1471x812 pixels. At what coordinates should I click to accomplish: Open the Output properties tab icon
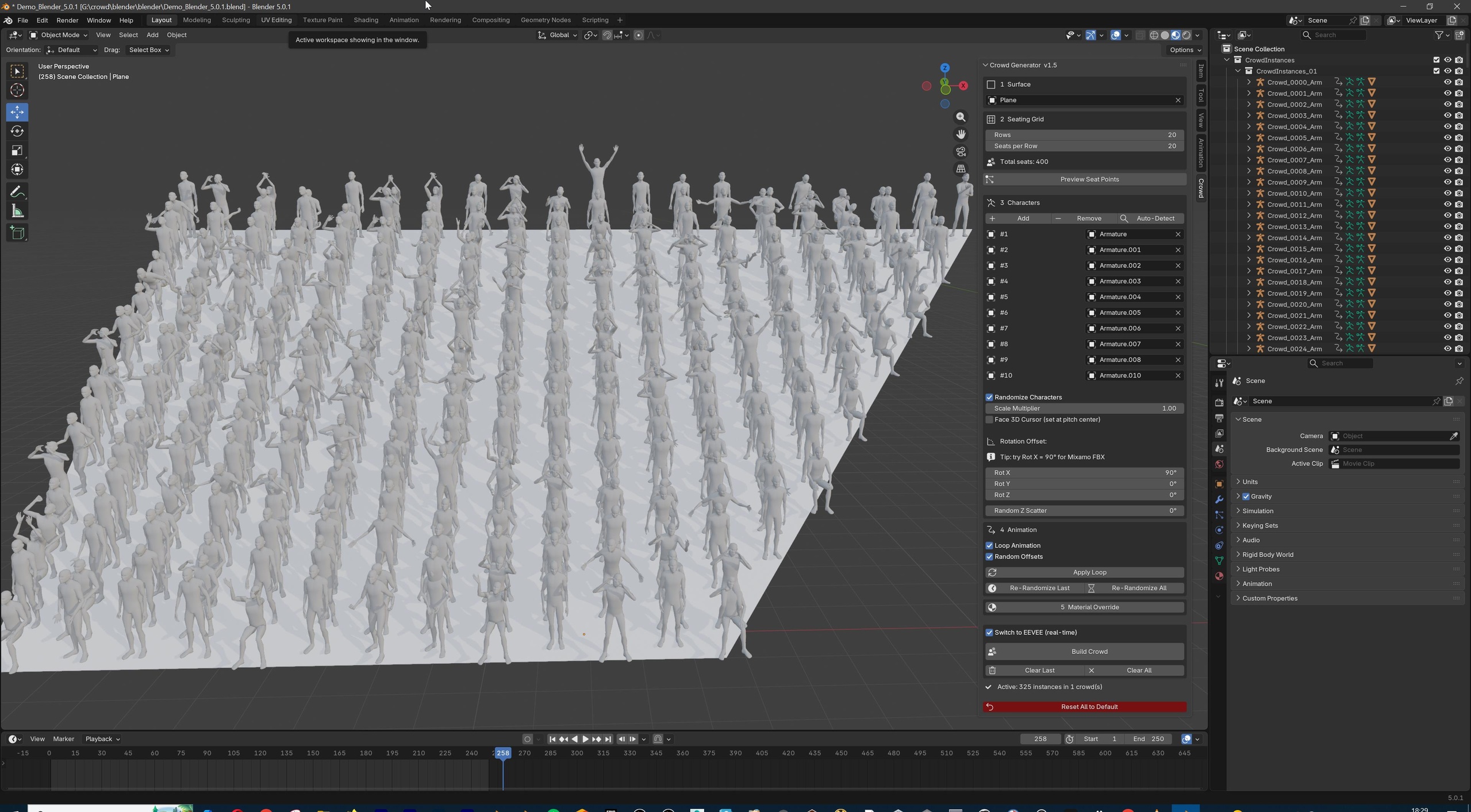pyautogui.click(x=1219, y=418)
